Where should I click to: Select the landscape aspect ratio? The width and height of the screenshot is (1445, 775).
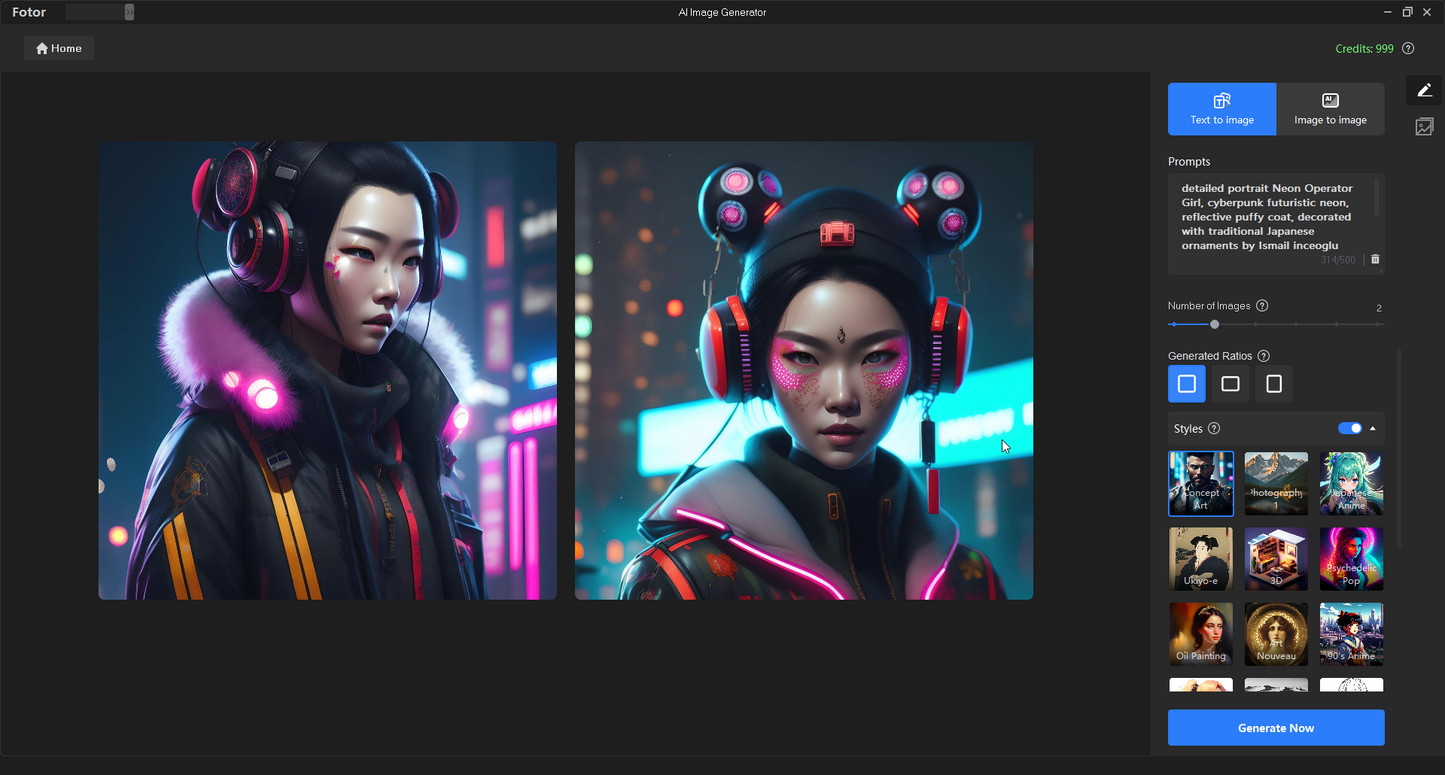1230,384
